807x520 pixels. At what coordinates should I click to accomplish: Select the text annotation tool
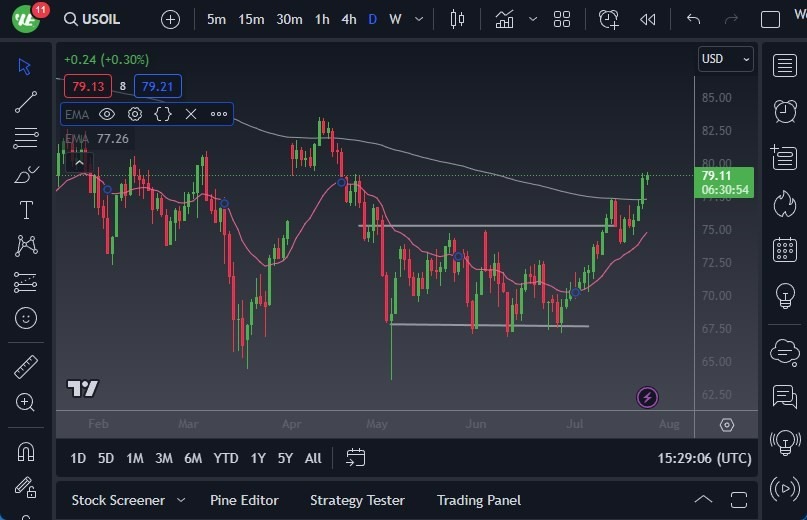26,210
